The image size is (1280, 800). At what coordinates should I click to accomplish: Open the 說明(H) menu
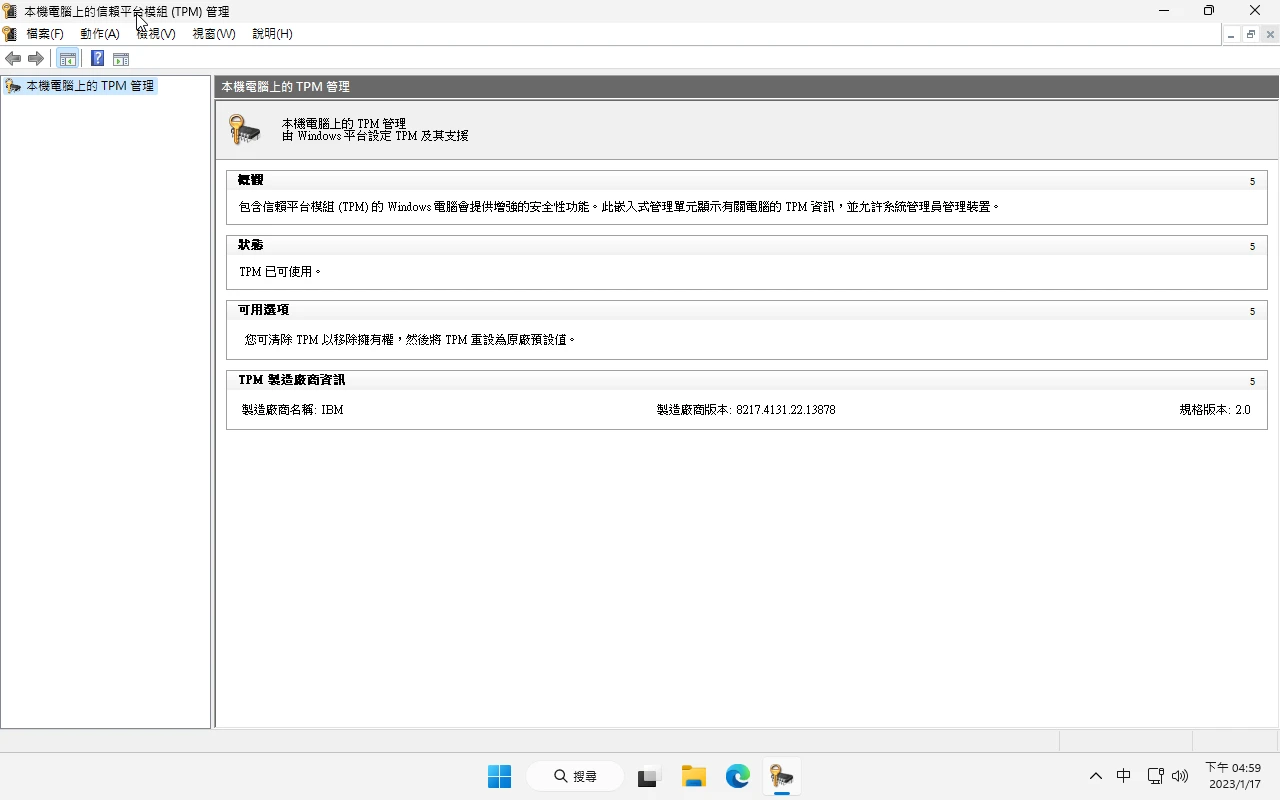tap(272, 34)
